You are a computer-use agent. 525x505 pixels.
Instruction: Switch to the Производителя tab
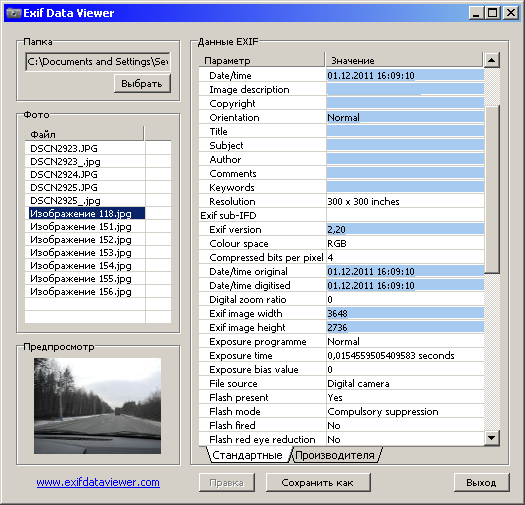335,455
